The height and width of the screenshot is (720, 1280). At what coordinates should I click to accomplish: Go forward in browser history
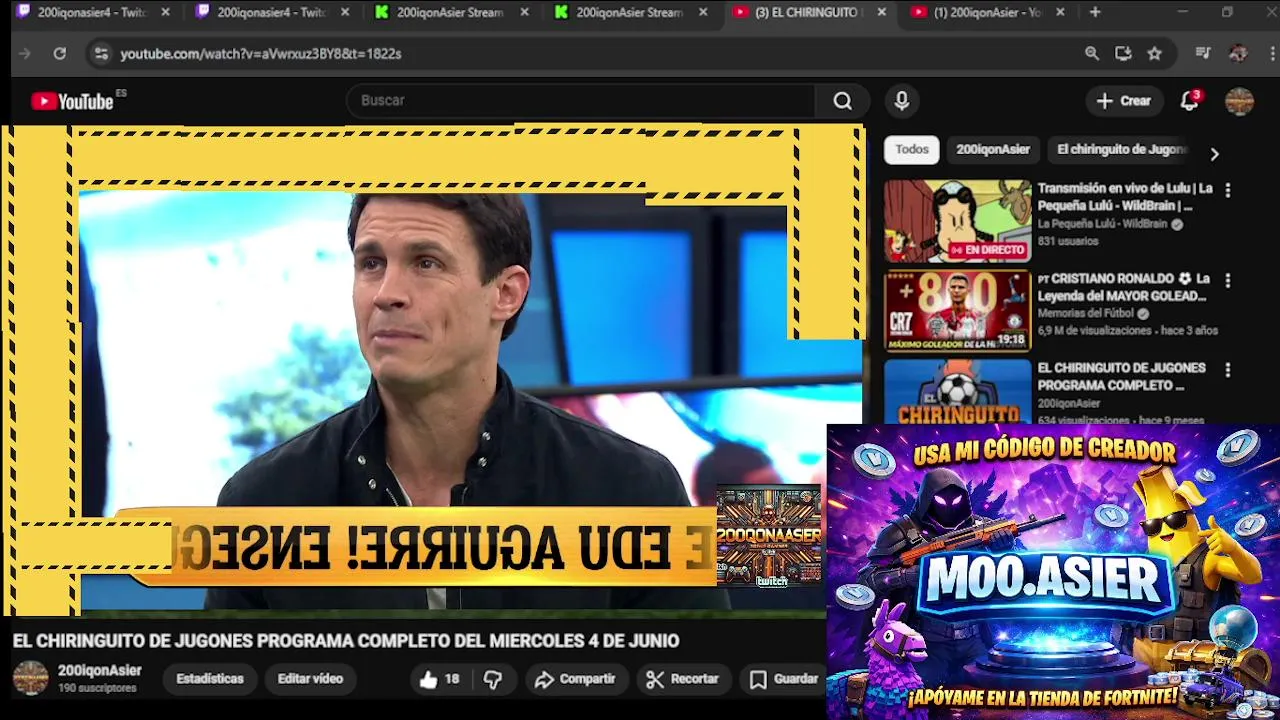tap(25, 54)
